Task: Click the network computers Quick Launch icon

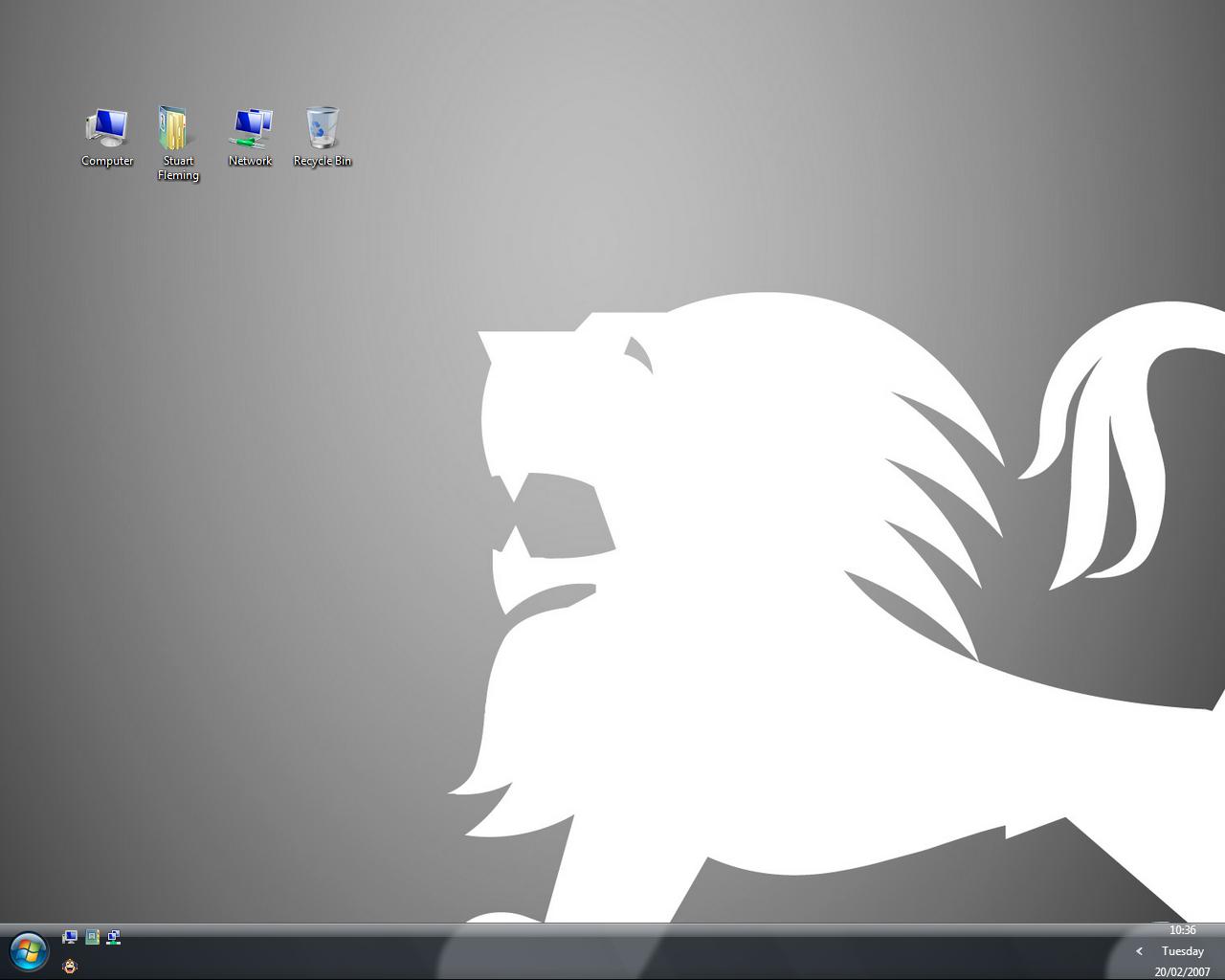Action: pyautogui.click(x=114, y=937)
